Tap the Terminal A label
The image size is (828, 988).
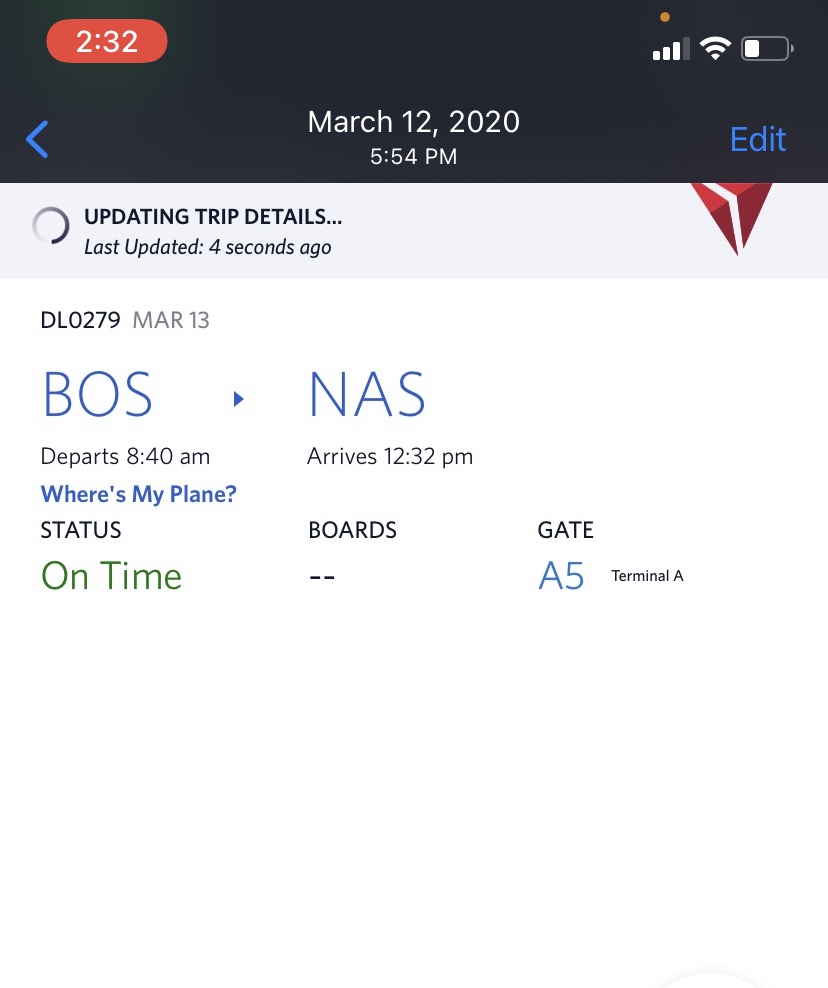click(x=647, y=576)
